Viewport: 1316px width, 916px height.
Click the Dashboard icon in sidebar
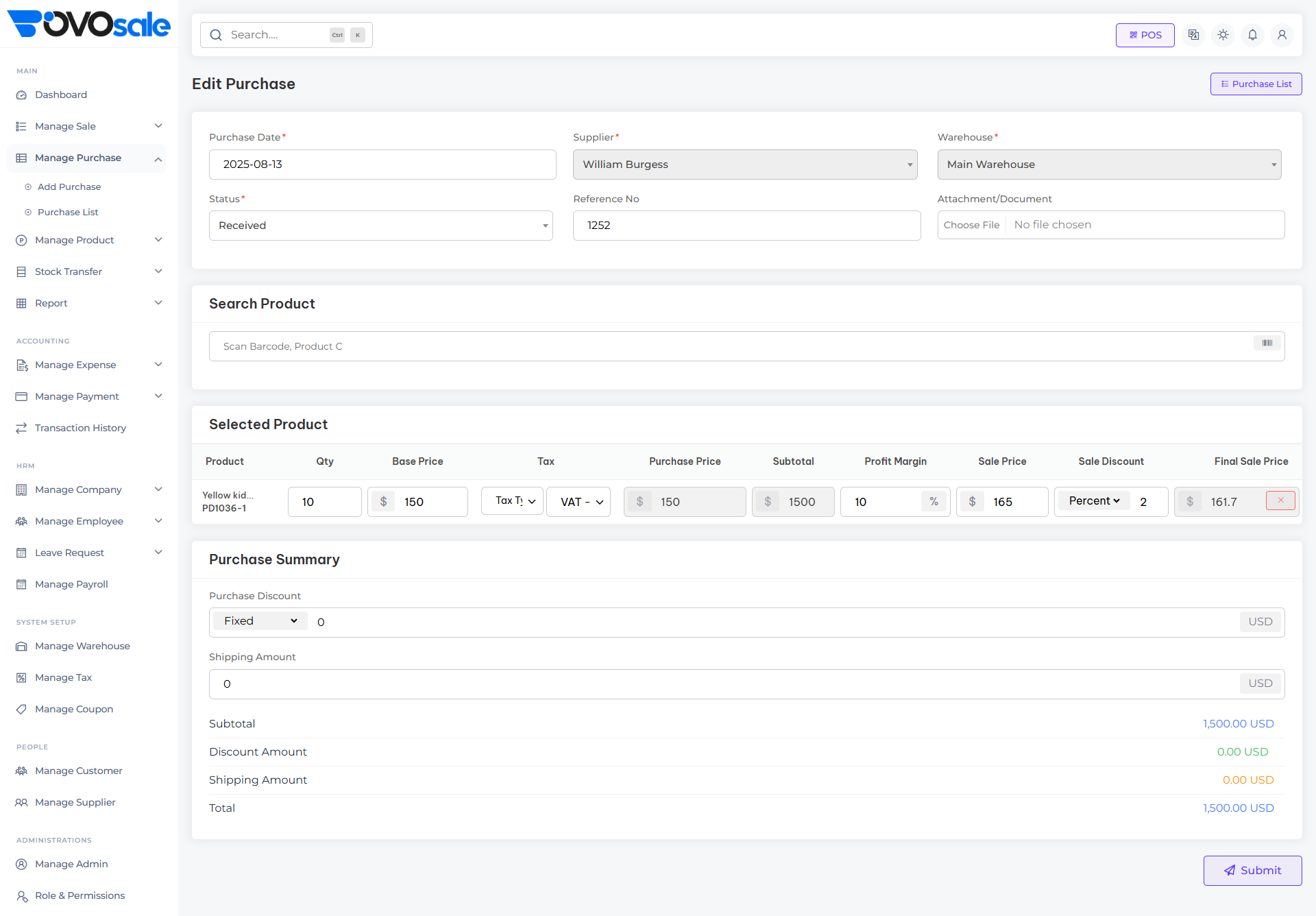[x=21, y=95]
